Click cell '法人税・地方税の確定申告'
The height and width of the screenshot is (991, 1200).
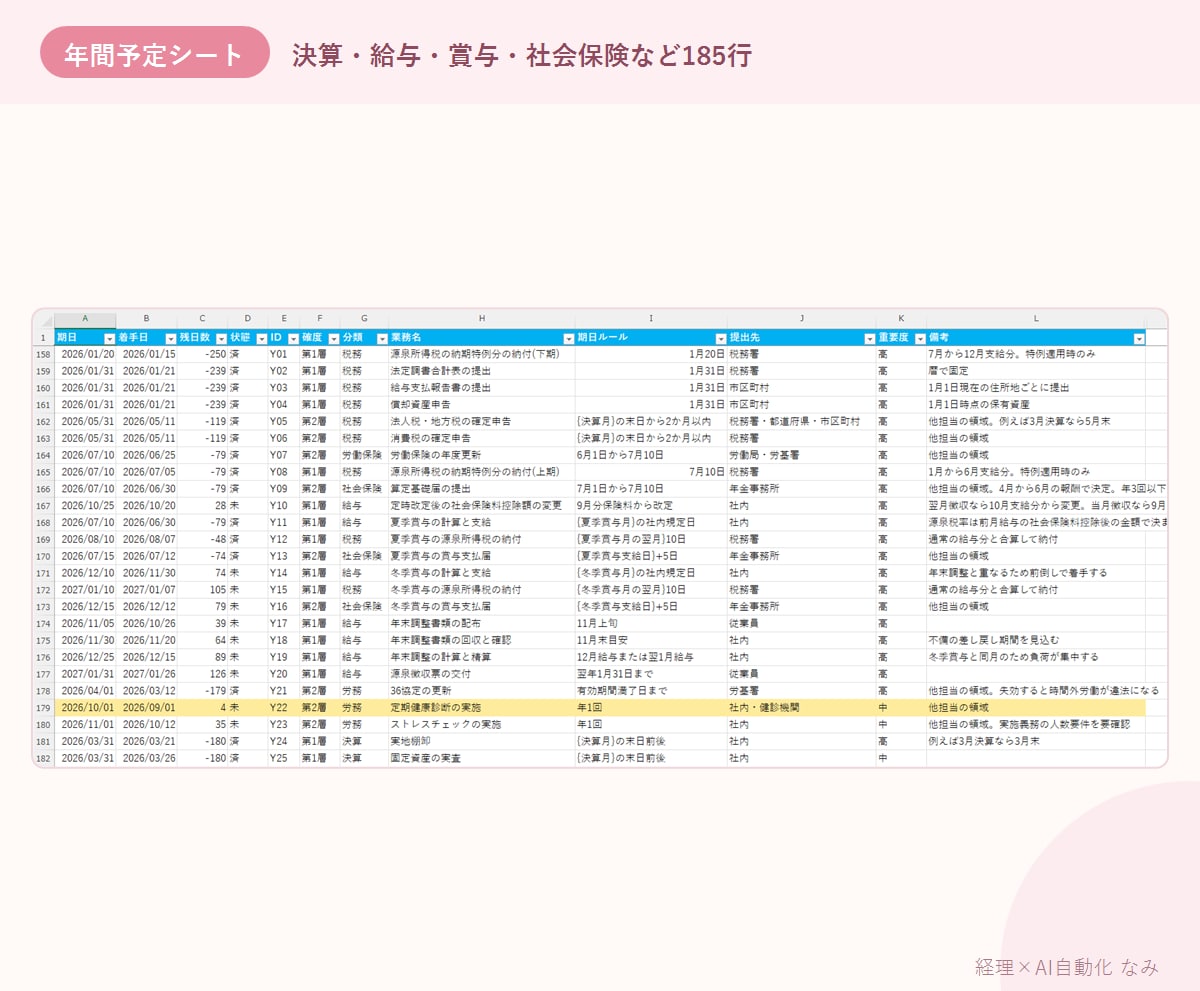[482, 422]
